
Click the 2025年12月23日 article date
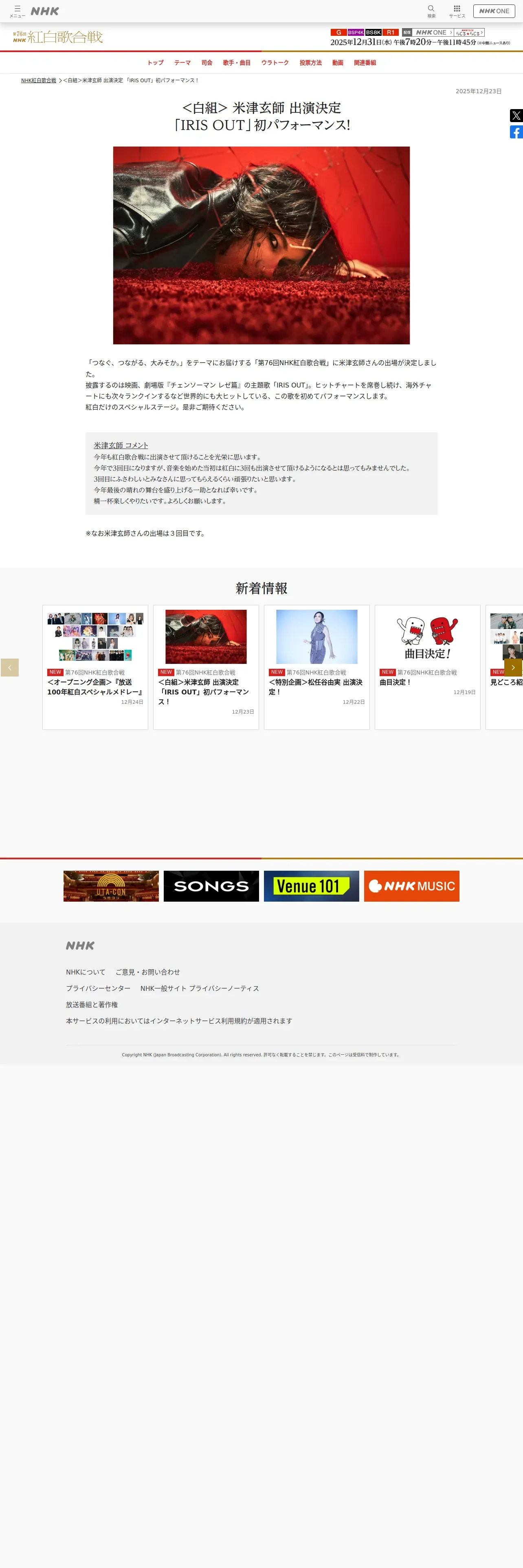[x=479, y=91]
